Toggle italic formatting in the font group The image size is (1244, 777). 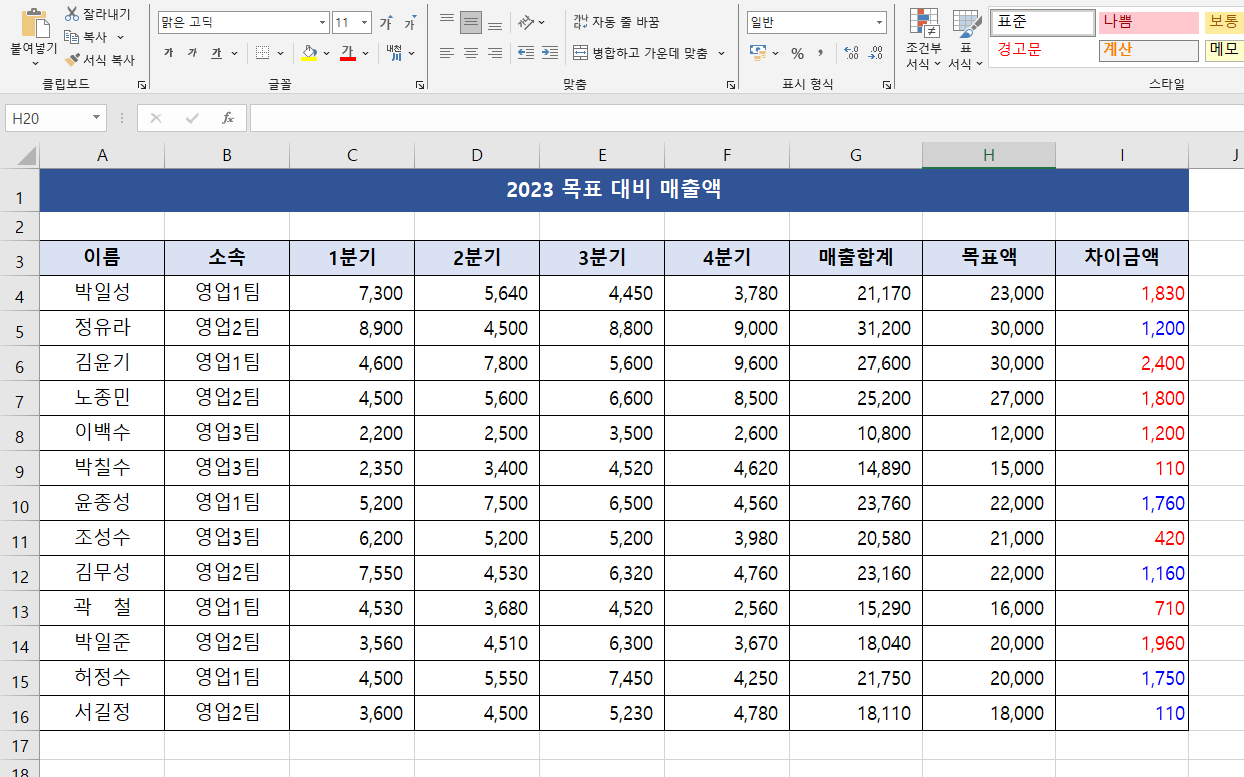point(191,53)
